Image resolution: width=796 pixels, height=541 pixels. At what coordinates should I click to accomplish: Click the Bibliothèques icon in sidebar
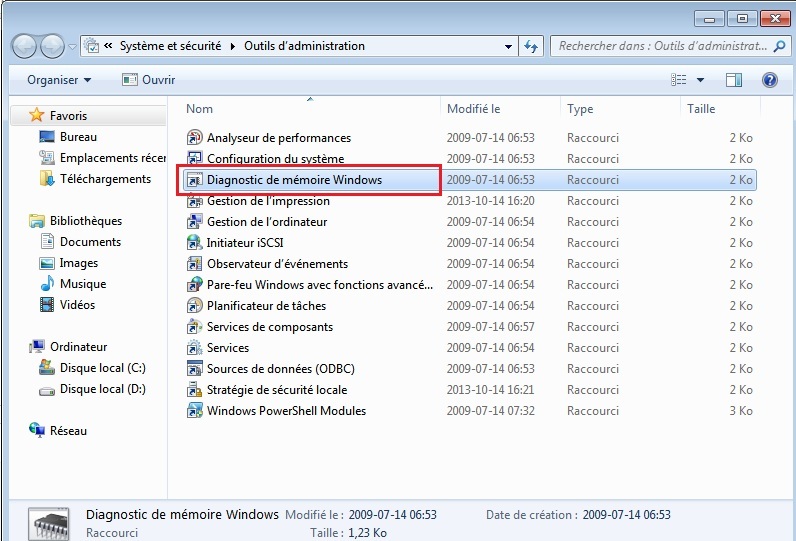pos(37,221)
